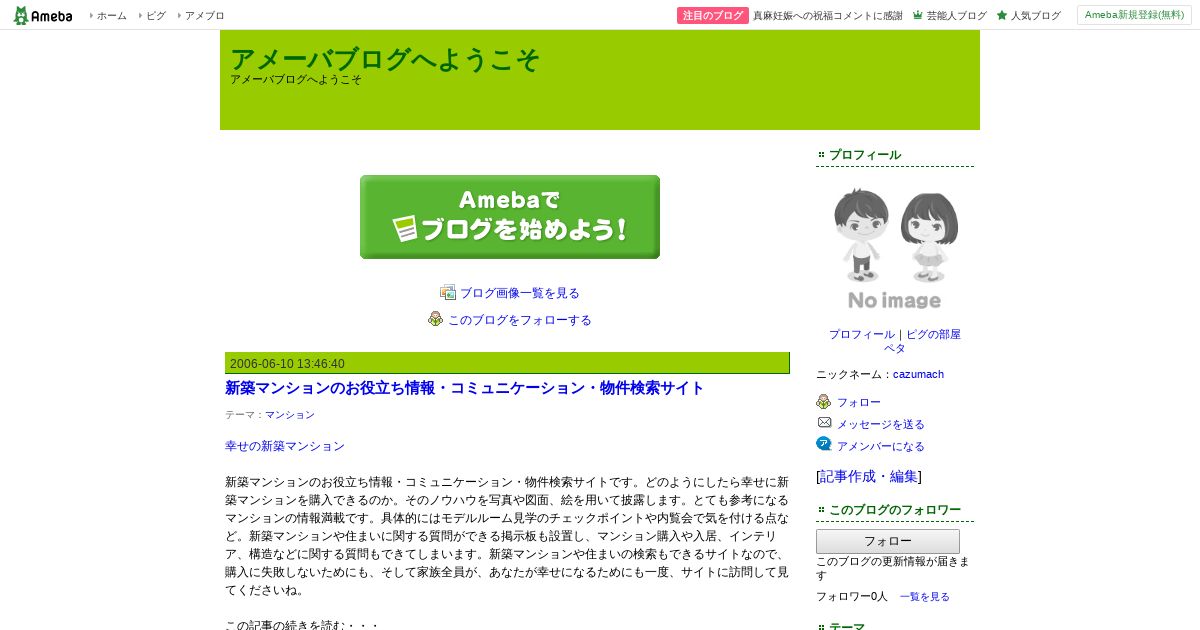
Task: Click the image gallery icon beside ブログ画像一覧
Action: [448, 292]
